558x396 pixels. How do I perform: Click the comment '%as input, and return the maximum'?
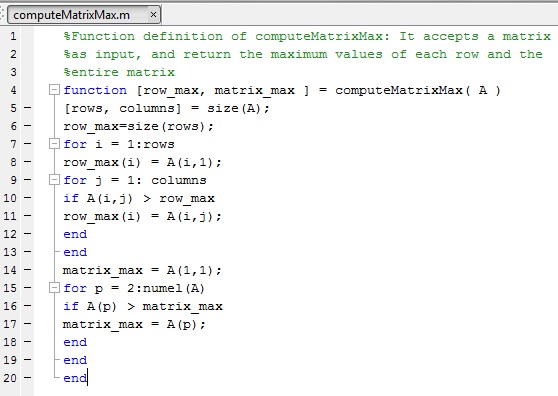tap(195, 54)
